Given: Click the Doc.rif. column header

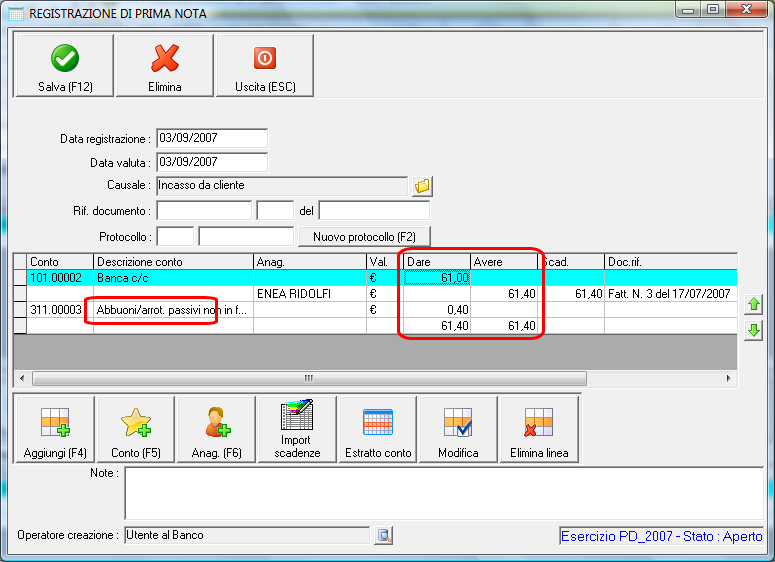Looking at the screenshot, I should (671, 261).
